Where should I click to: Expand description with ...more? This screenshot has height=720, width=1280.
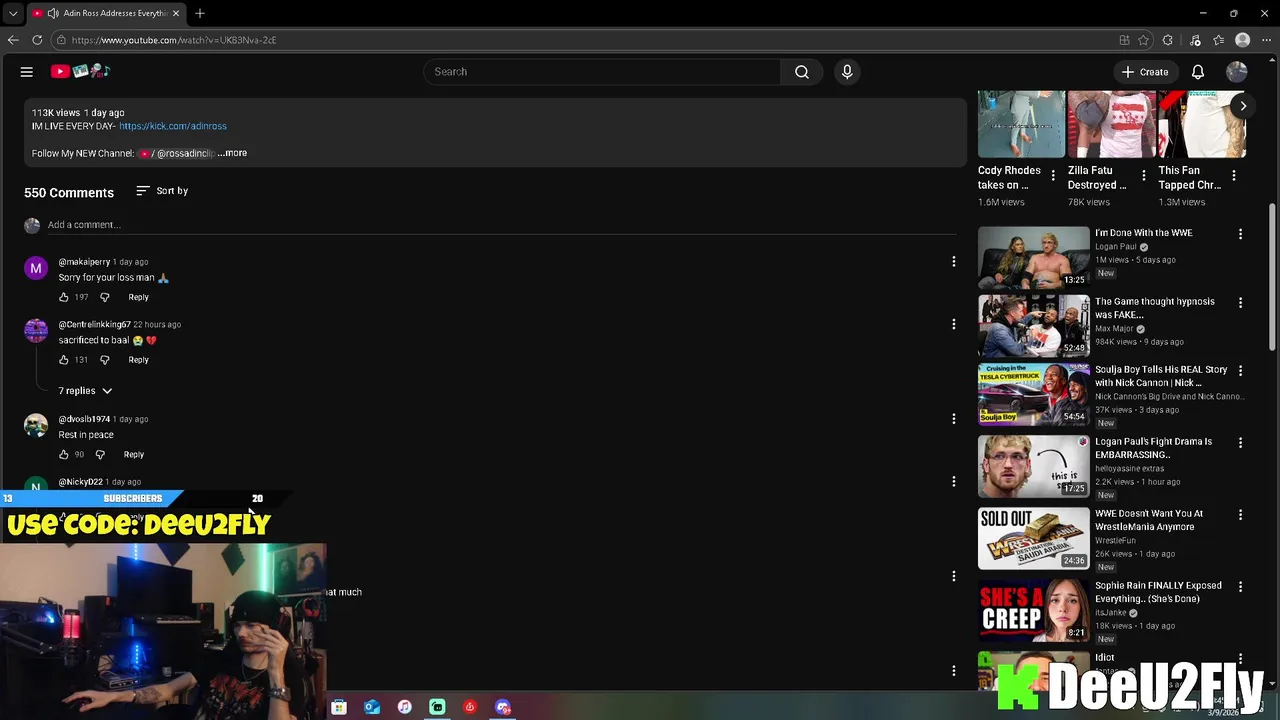point(233,153)
